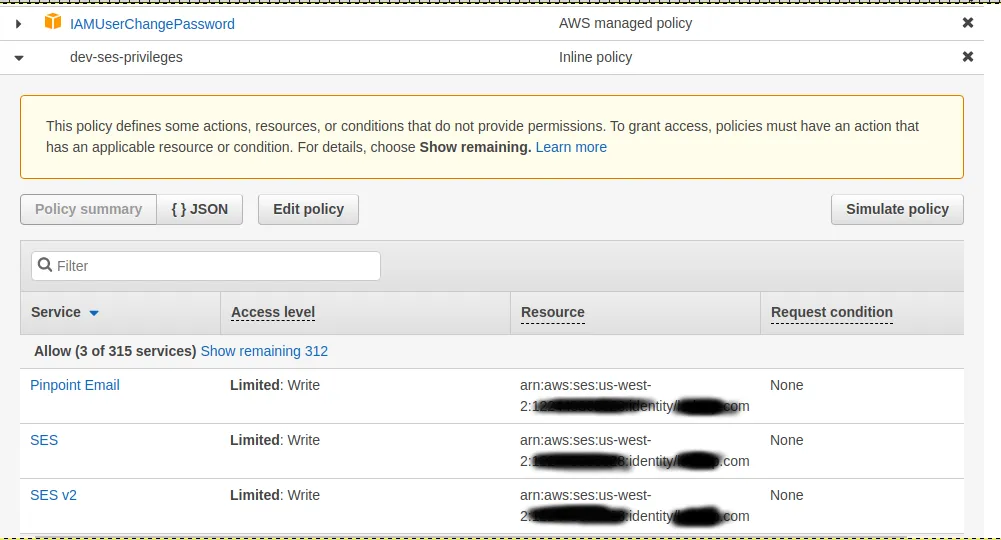The image size is (1001, 540).
Task: Select Limited: Write in SES v2 row
Action: [x=275, y=495]
